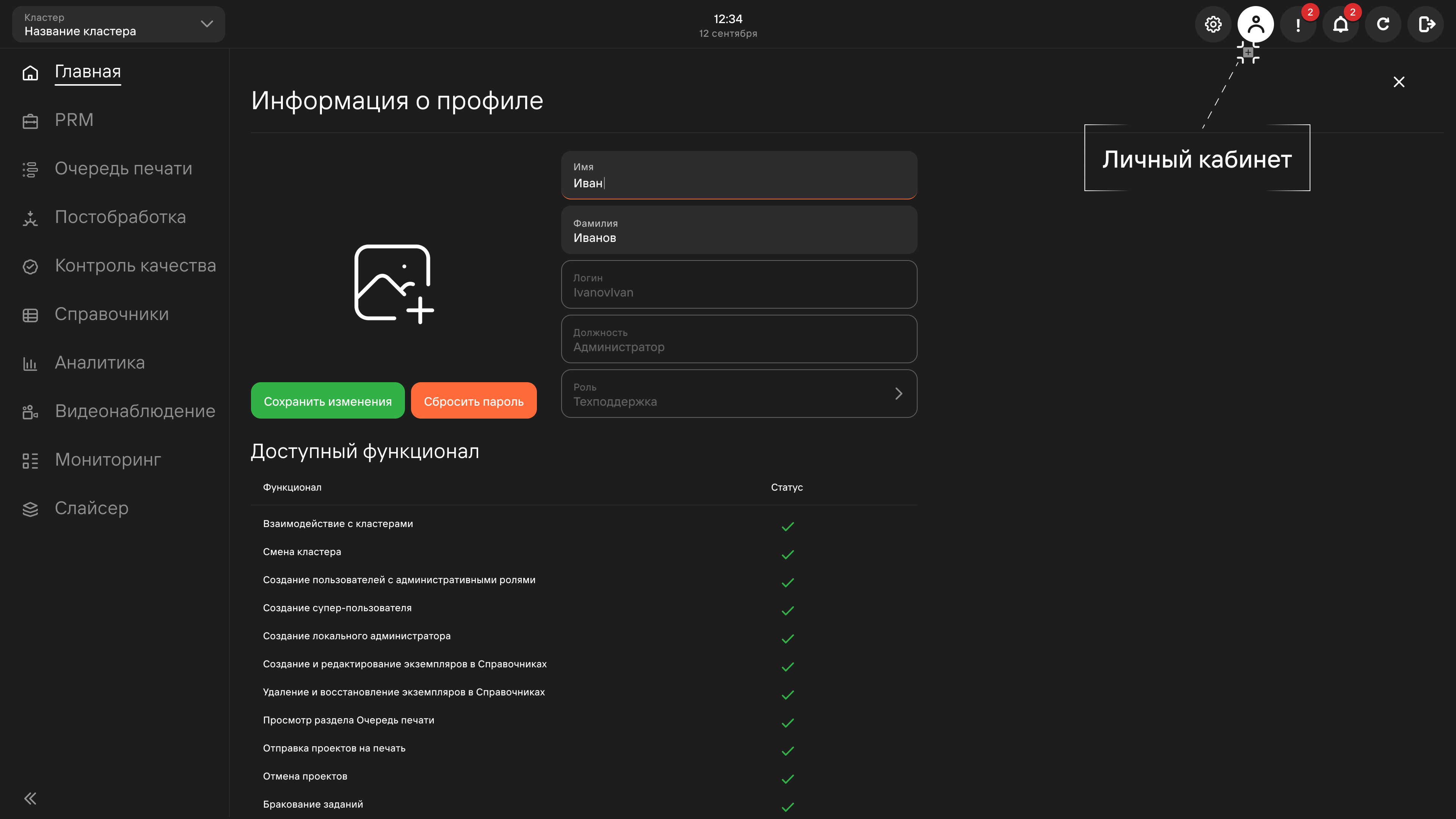Select row Отправка проектов на печать

584,748
